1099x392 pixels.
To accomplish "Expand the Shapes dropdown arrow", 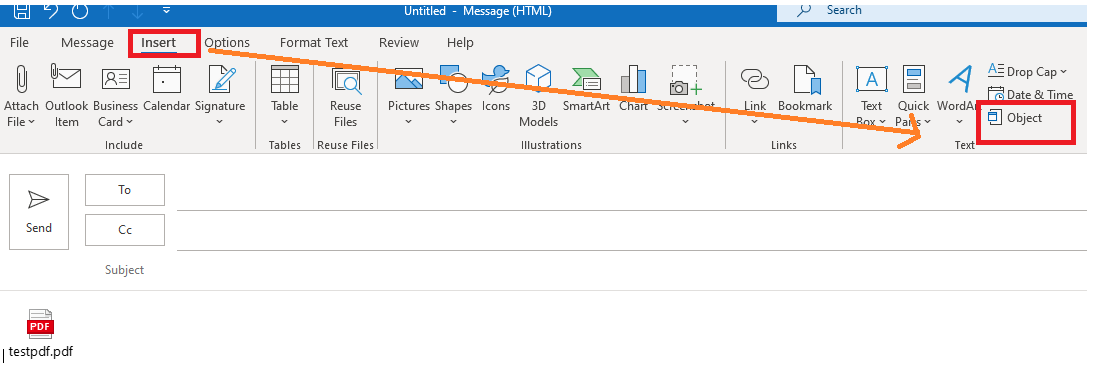I will (x=453, y=122).
